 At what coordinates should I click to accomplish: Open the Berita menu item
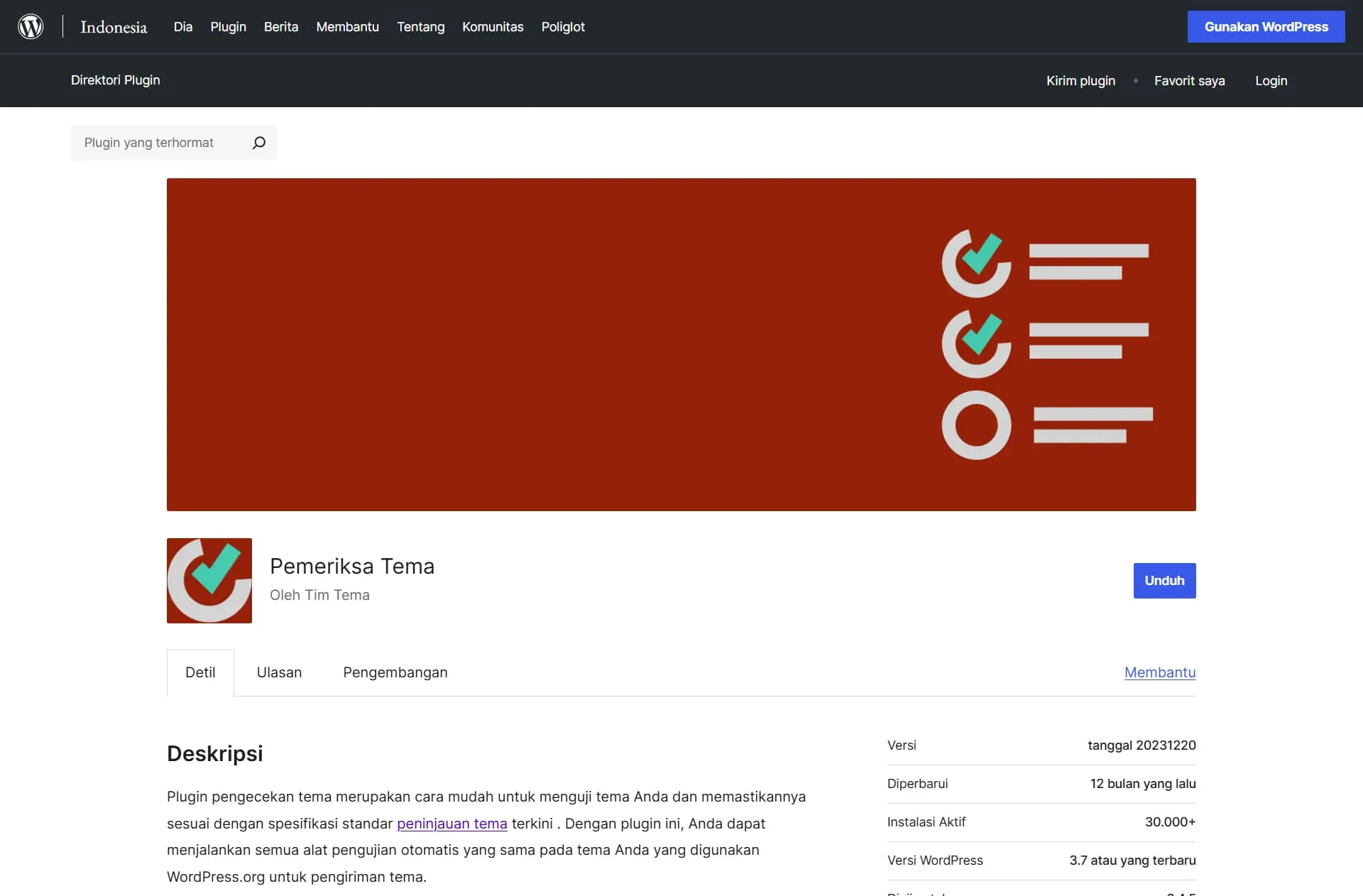(x=281, y=27)
